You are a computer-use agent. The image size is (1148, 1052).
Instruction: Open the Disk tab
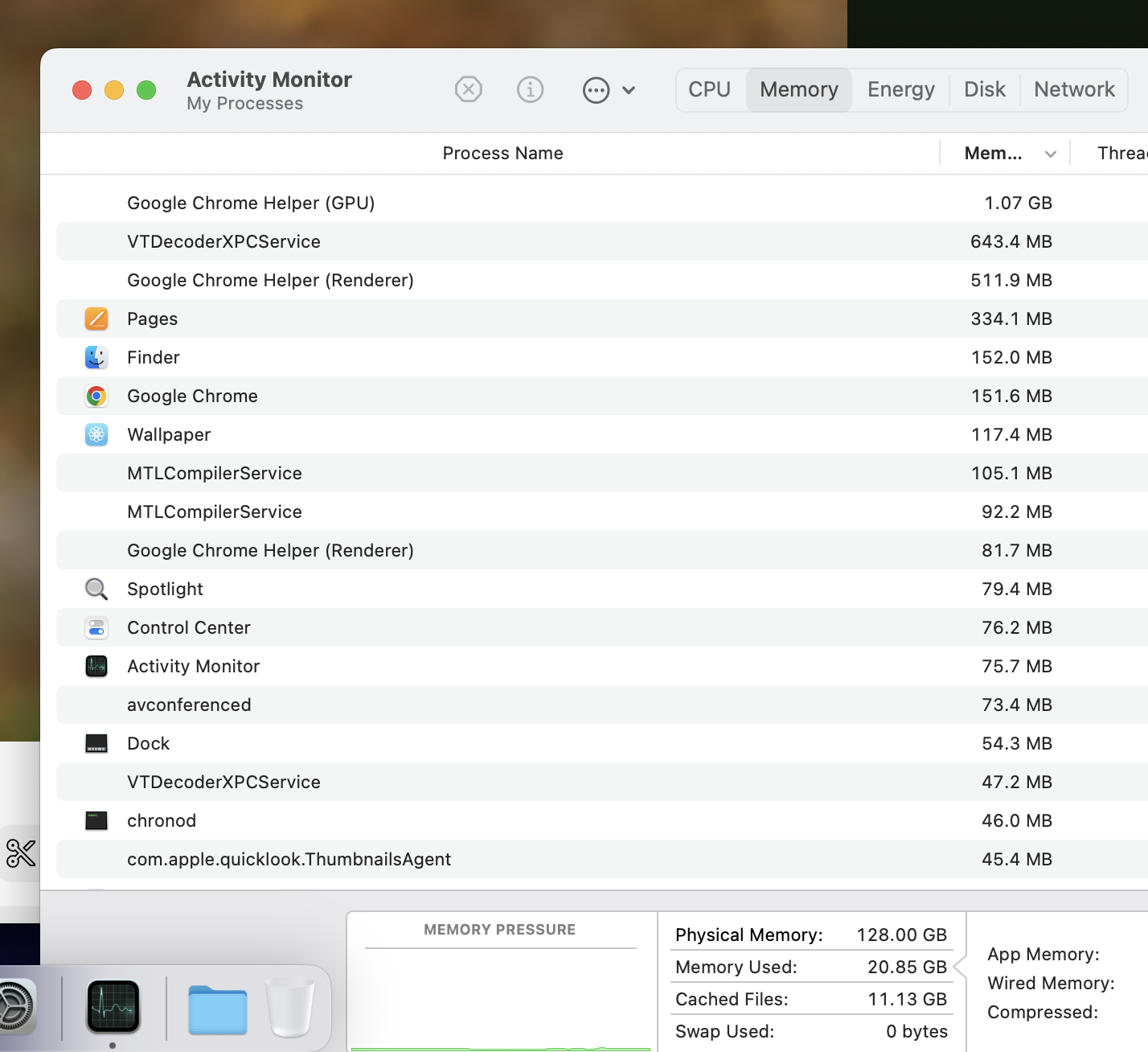(x=984, y=89)
